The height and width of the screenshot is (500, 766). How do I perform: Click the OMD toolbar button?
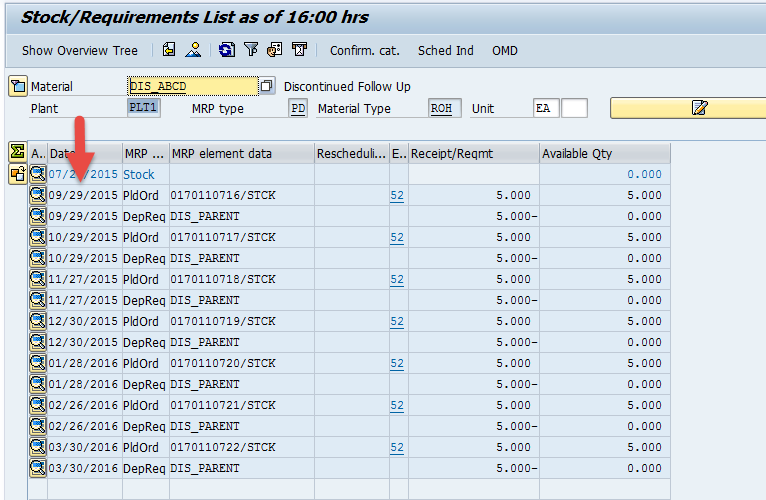point(505,50)
